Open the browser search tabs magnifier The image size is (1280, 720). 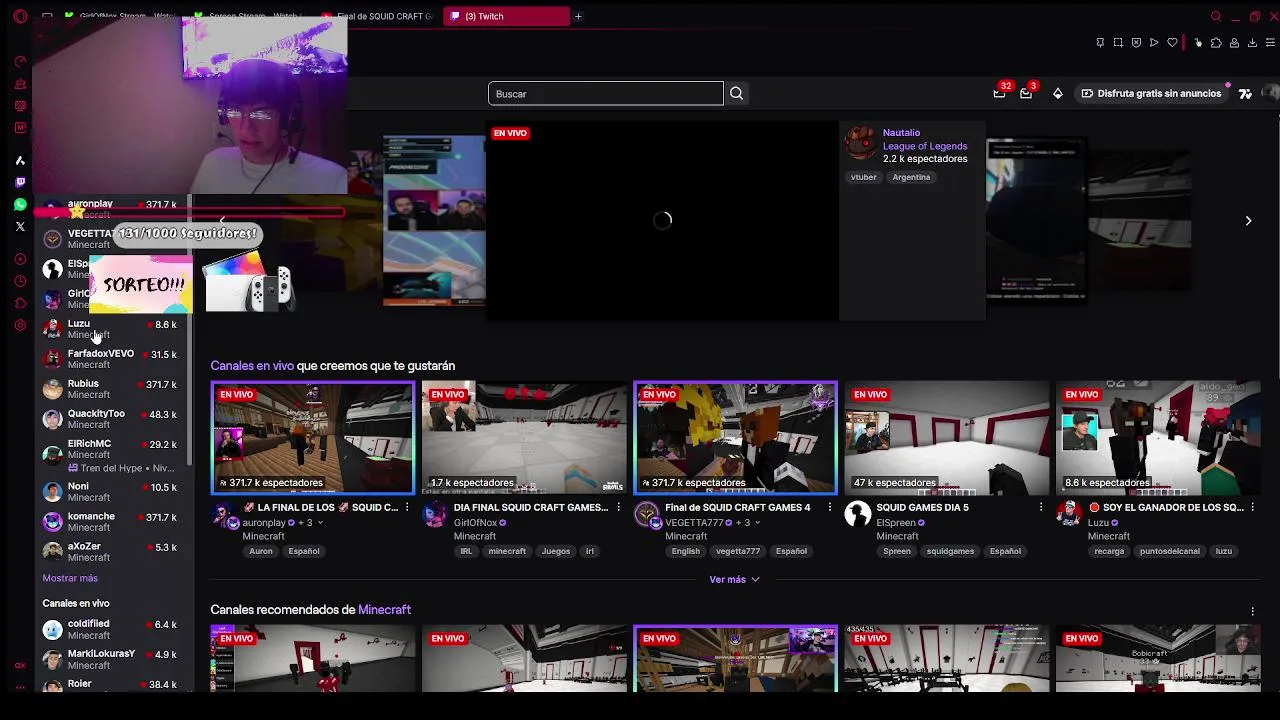(1216, 16)
